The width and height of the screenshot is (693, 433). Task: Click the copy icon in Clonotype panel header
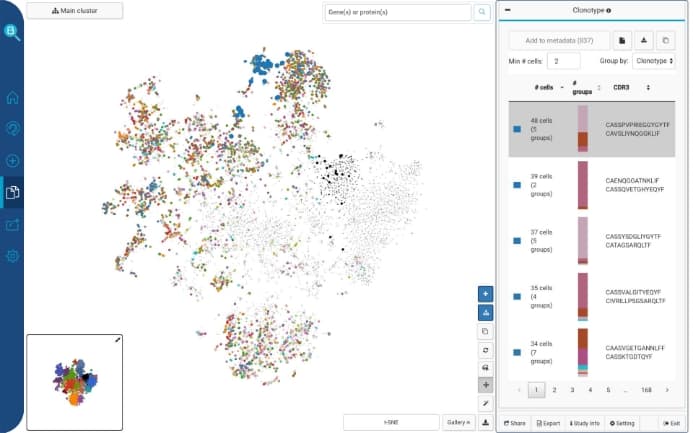coord(667,40)
